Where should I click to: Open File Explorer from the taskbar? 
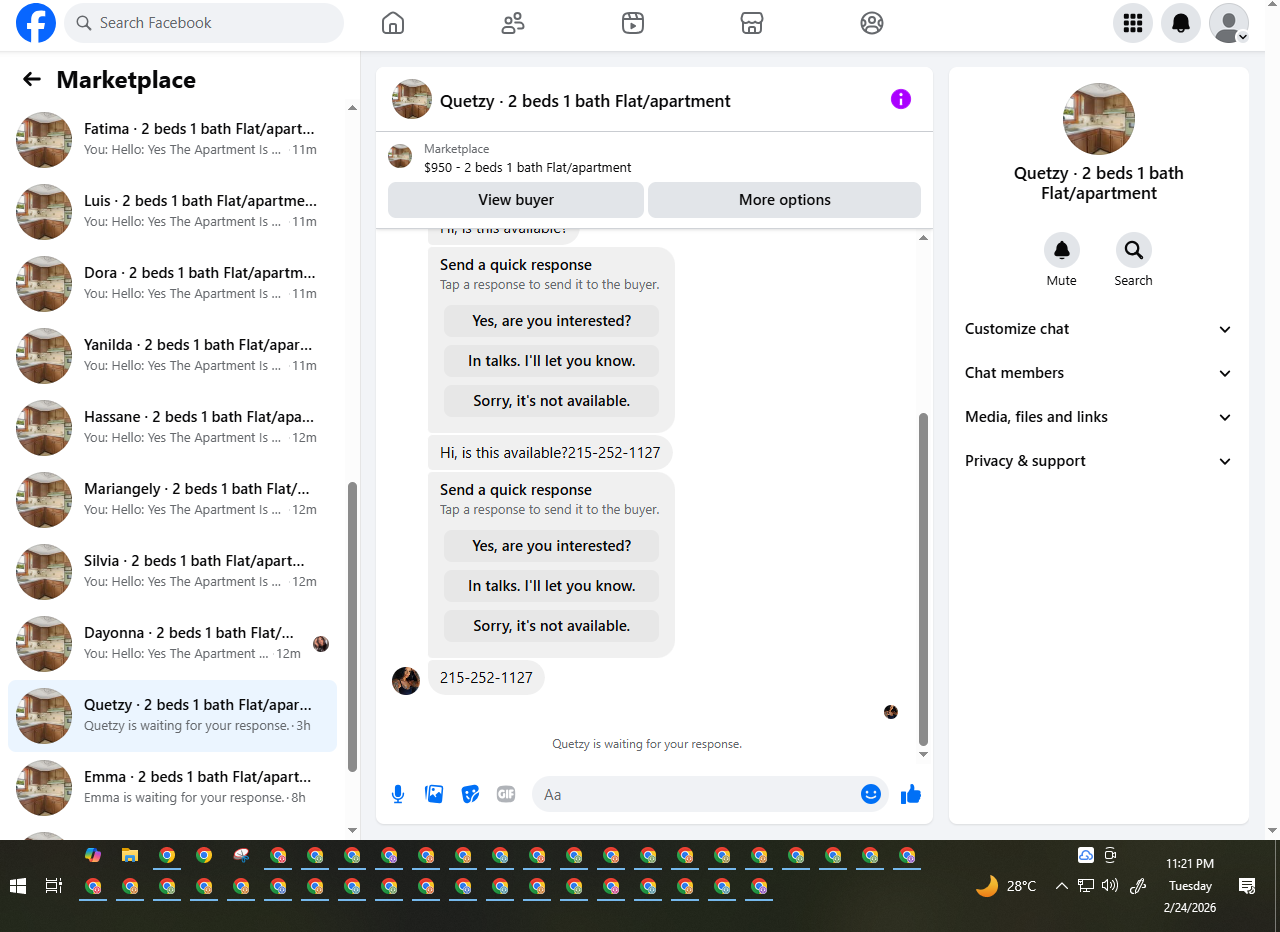click(x=130, y=855)
